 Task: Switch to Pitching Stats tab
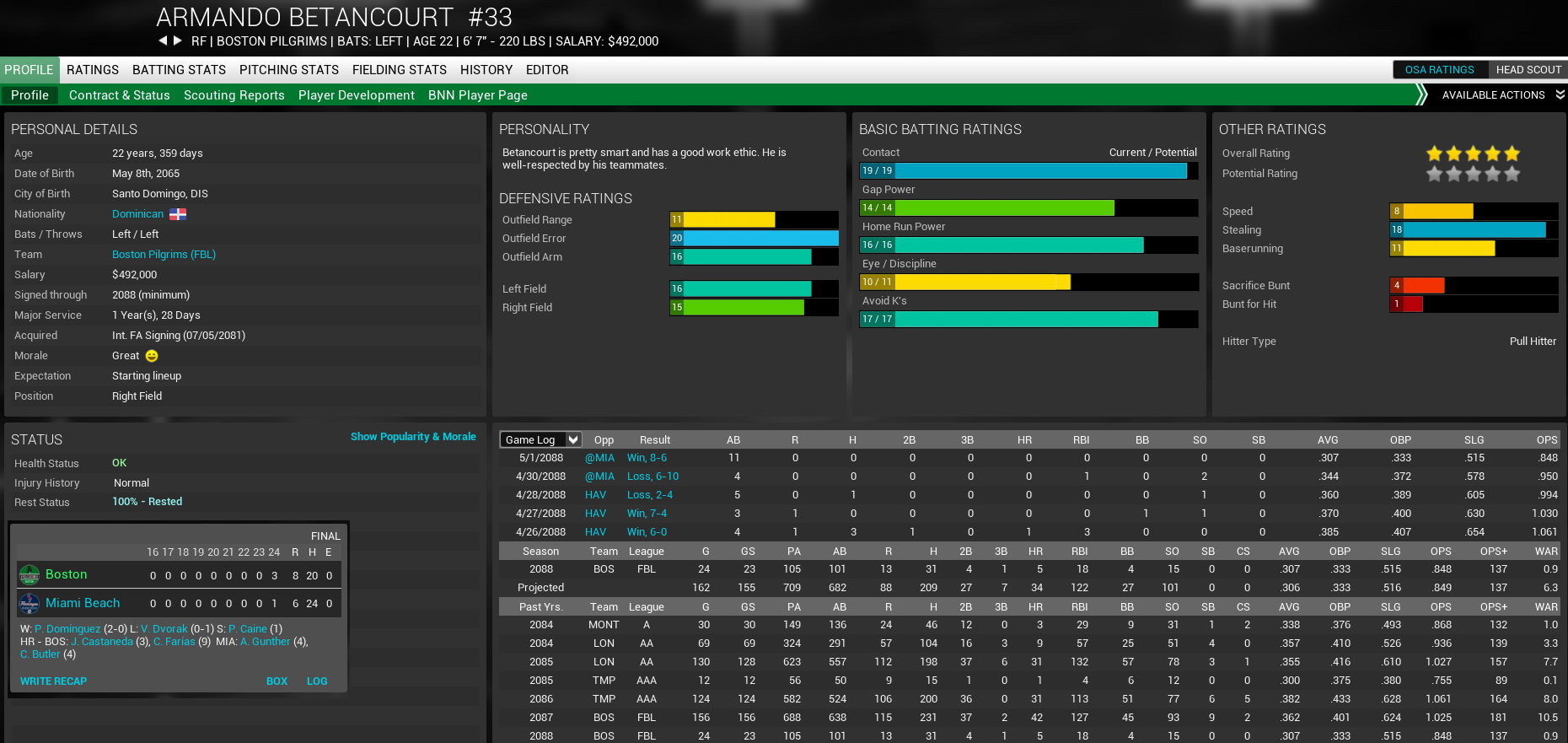289,70
